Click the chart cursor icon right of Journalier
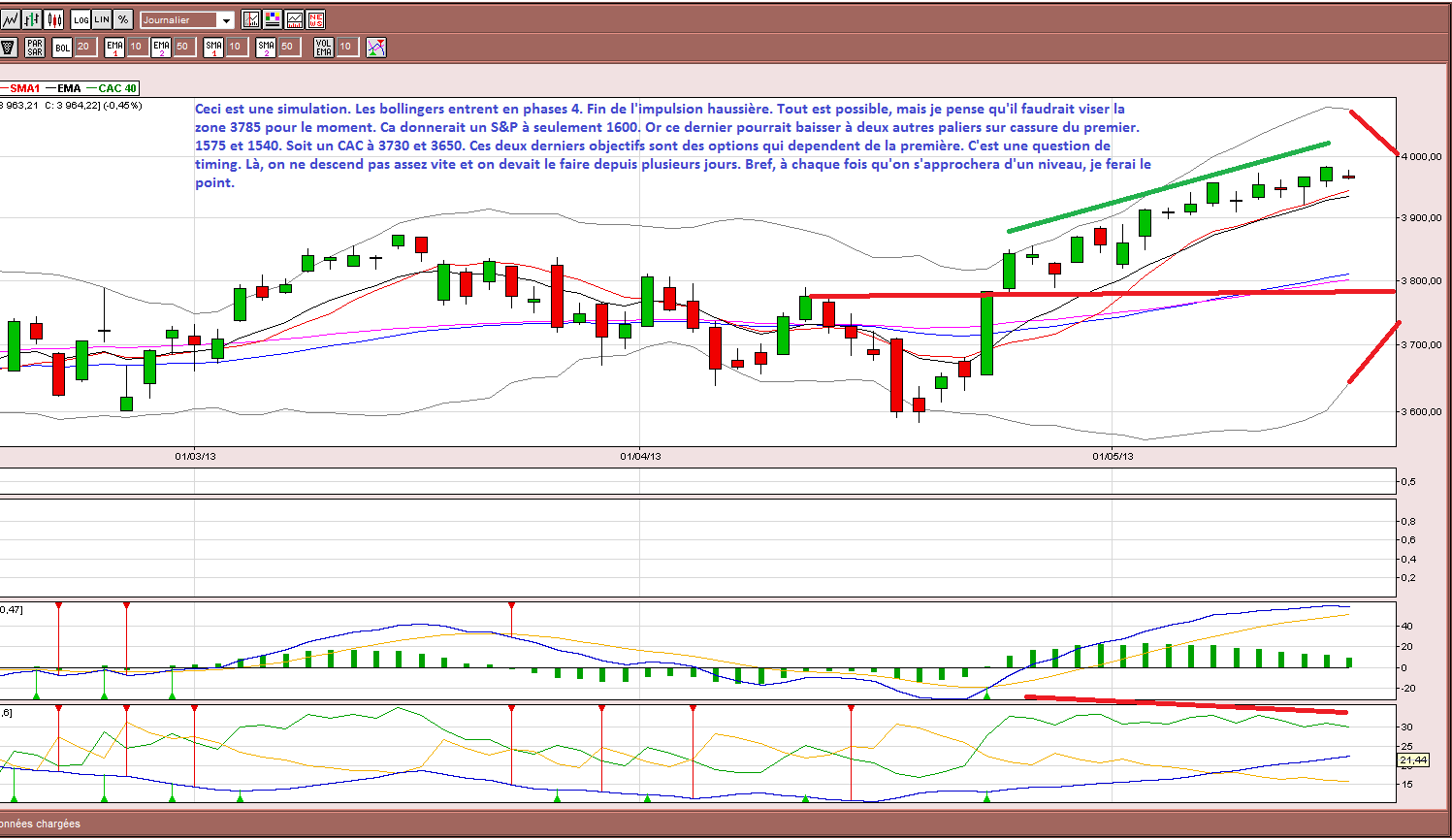 pyautogui.click(x=251, y=19)
